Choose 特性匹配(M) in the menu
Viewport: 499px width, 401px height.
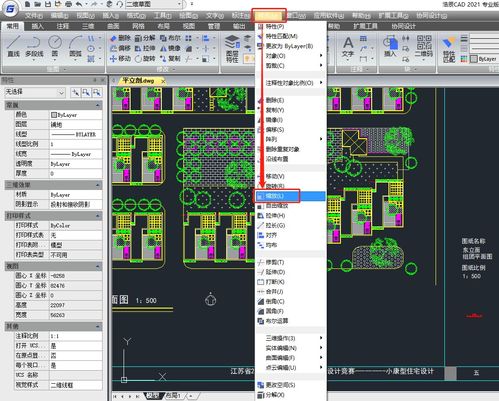point(291,36)
